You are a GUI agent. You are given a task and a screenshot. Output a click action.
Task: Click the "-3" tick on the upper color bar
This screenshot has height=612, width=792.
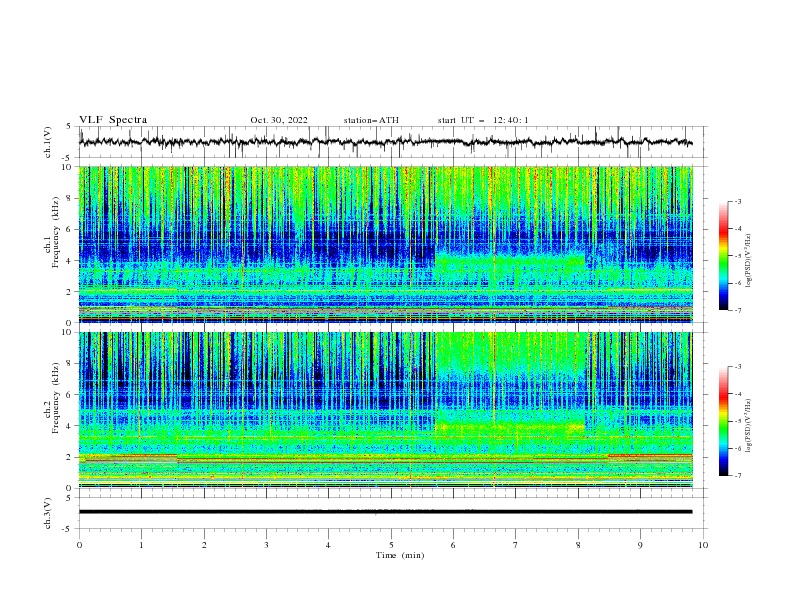tap(737, 202)
